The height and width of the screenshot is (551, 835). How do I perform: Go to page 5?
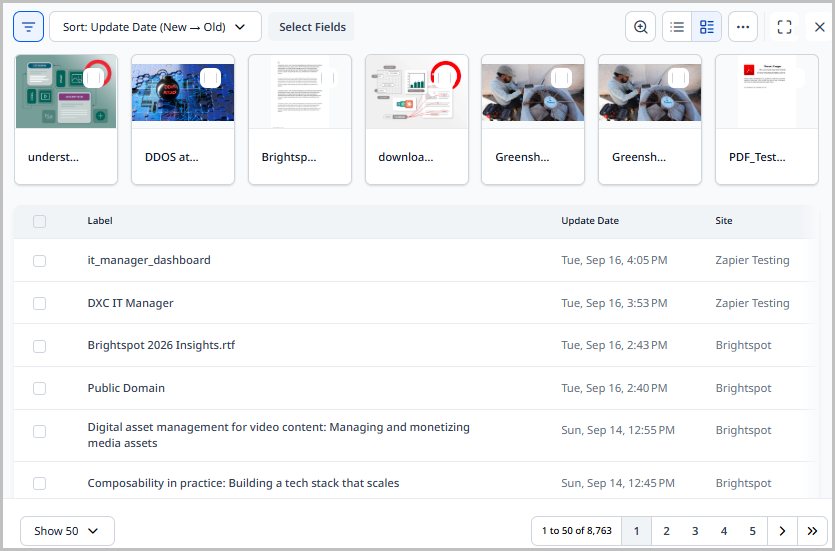(752, 531)
